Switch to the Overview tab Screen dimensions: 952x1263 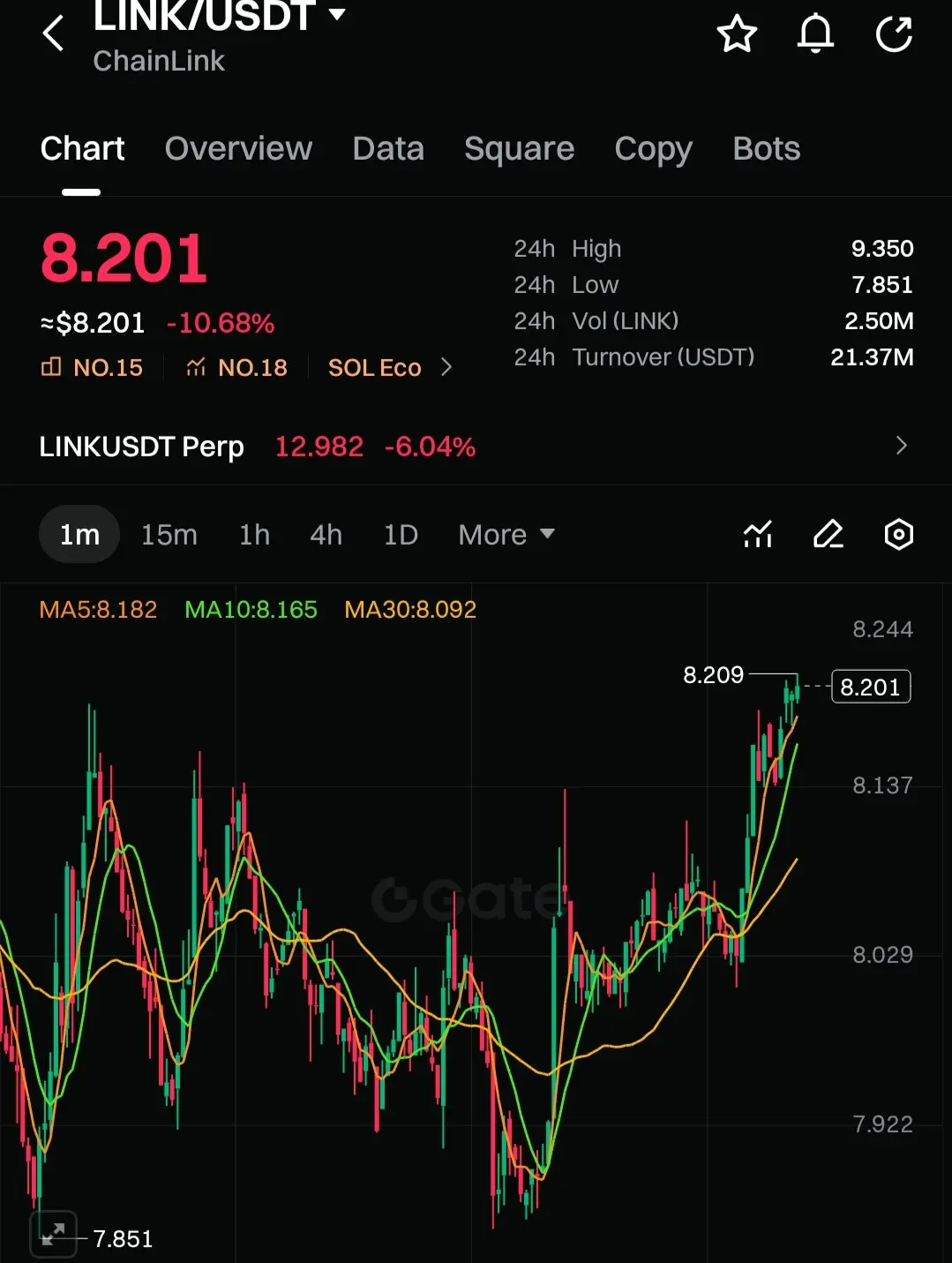(x=238, y=148)
